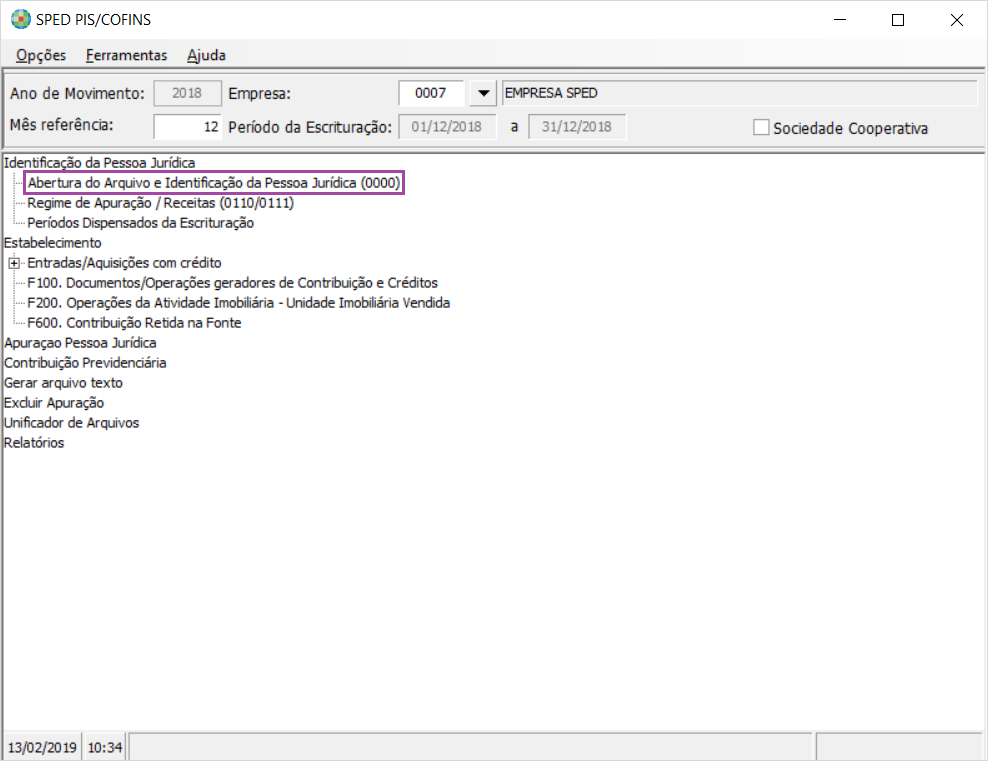Open the Empresa dropdown arrow
This screenshot has width=988, height=761.
(483, 93)
